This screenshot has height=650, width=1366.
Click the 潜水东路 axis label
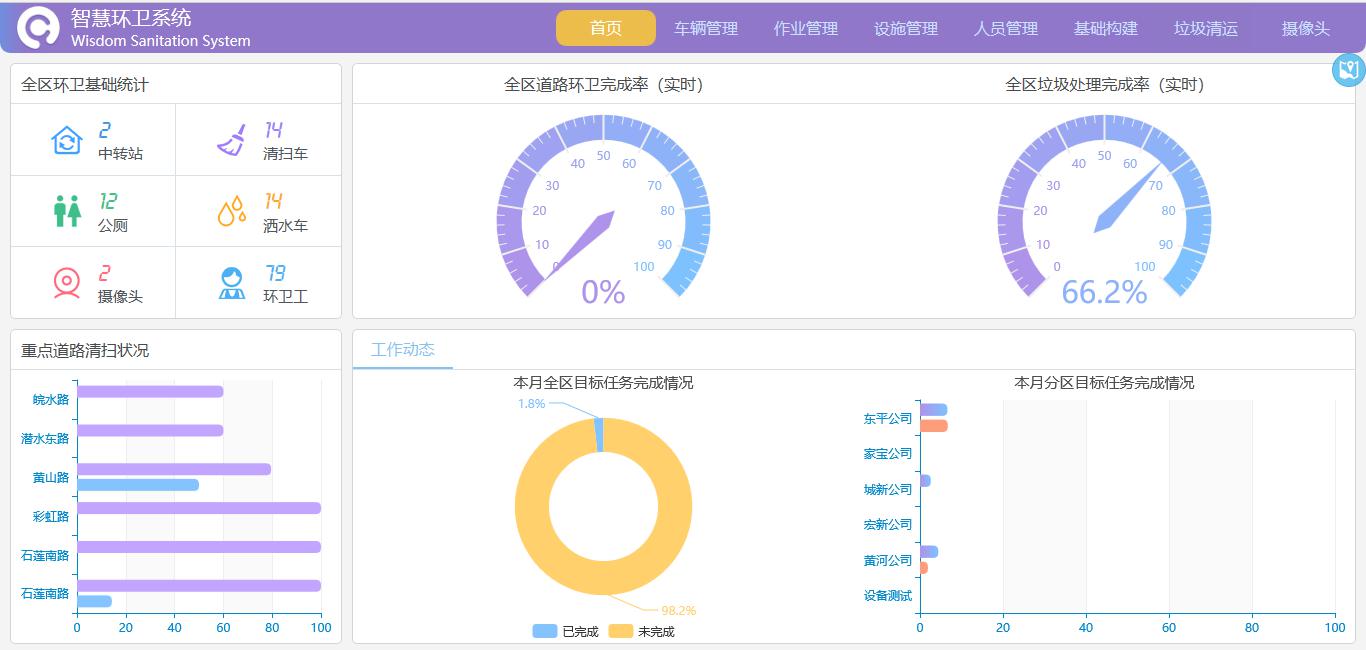[45, 439]
